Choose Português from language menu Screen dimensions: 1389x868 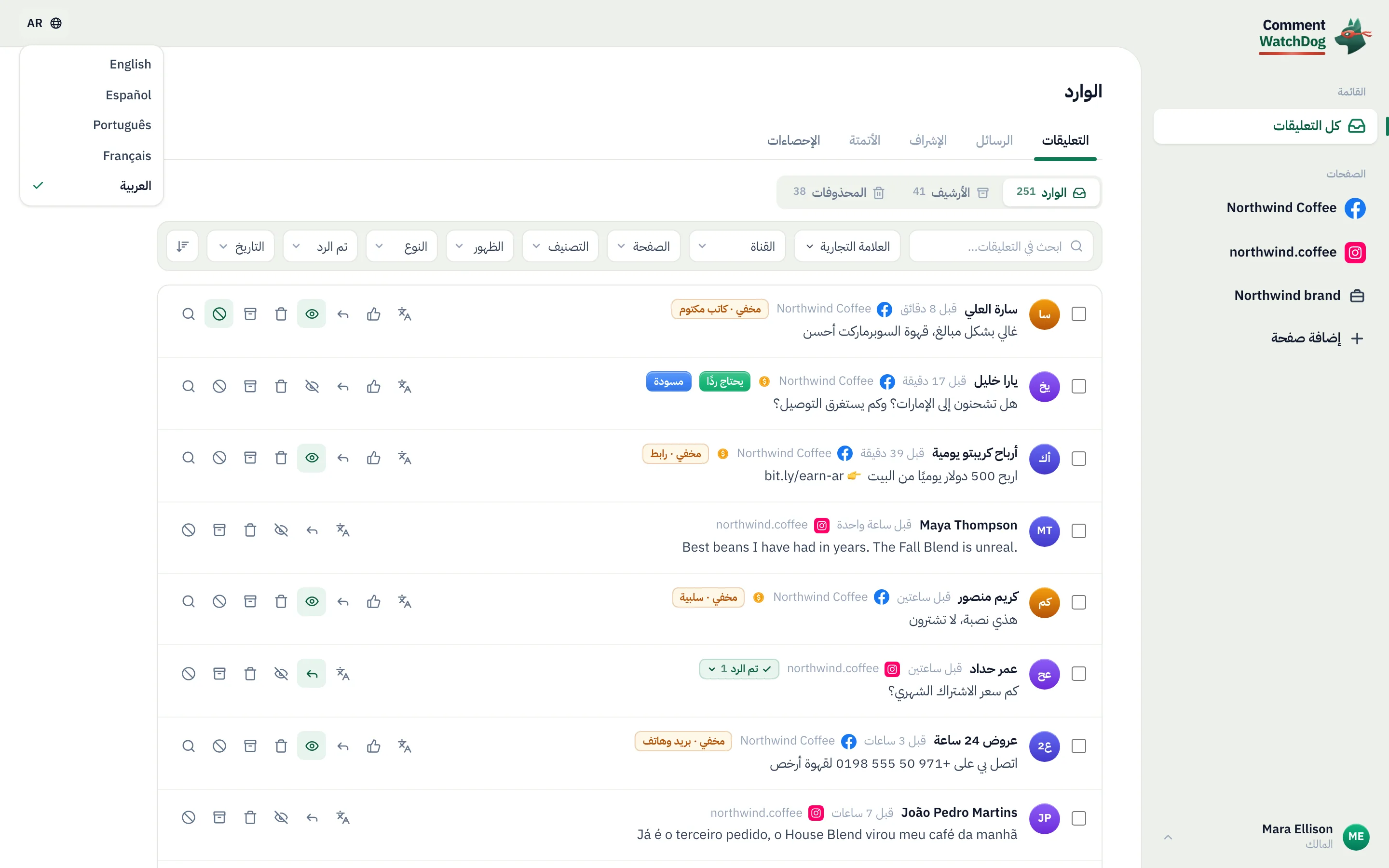pos(92,125)
